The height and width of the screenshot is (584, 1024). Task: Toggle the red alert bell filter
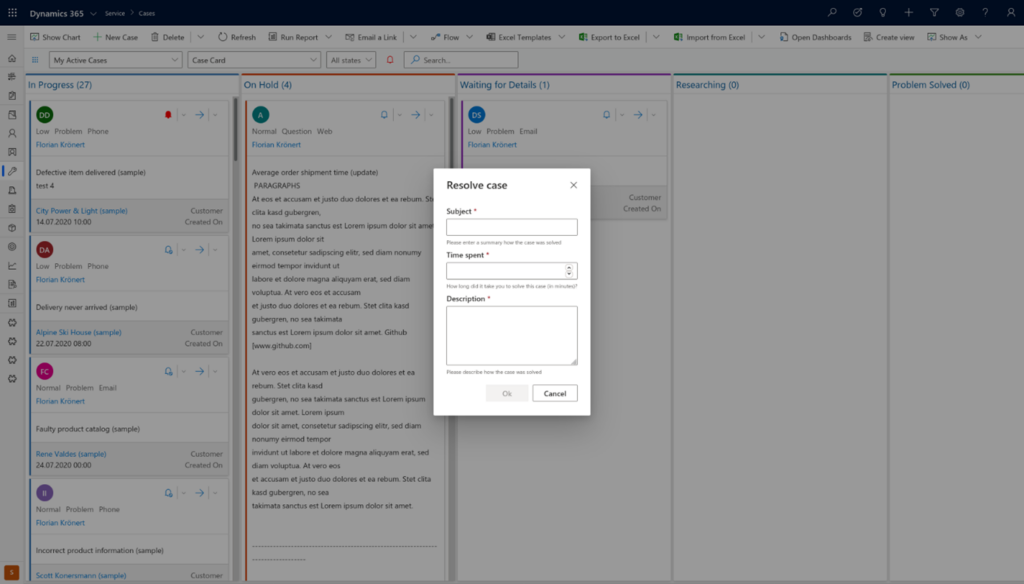pos(388,59)
